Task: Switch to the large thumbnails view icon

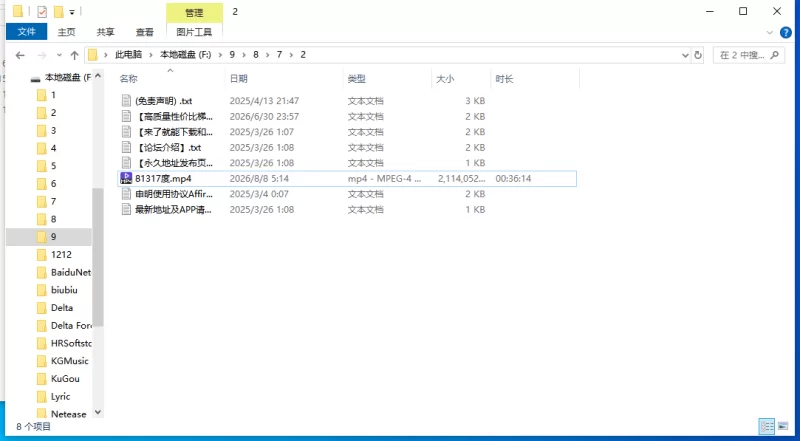Action: click(x=783, y=426)
